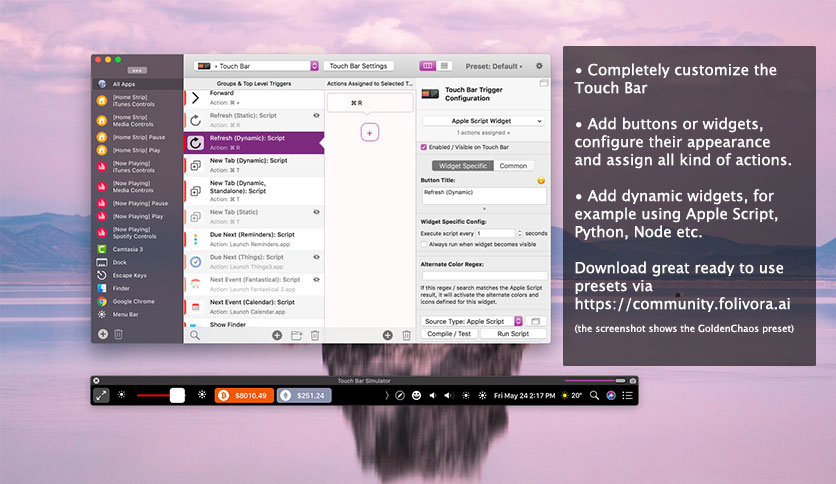
Task: Enable Always run when widget becomes visible
Action: pyautogui.click(x=424, y=244)
